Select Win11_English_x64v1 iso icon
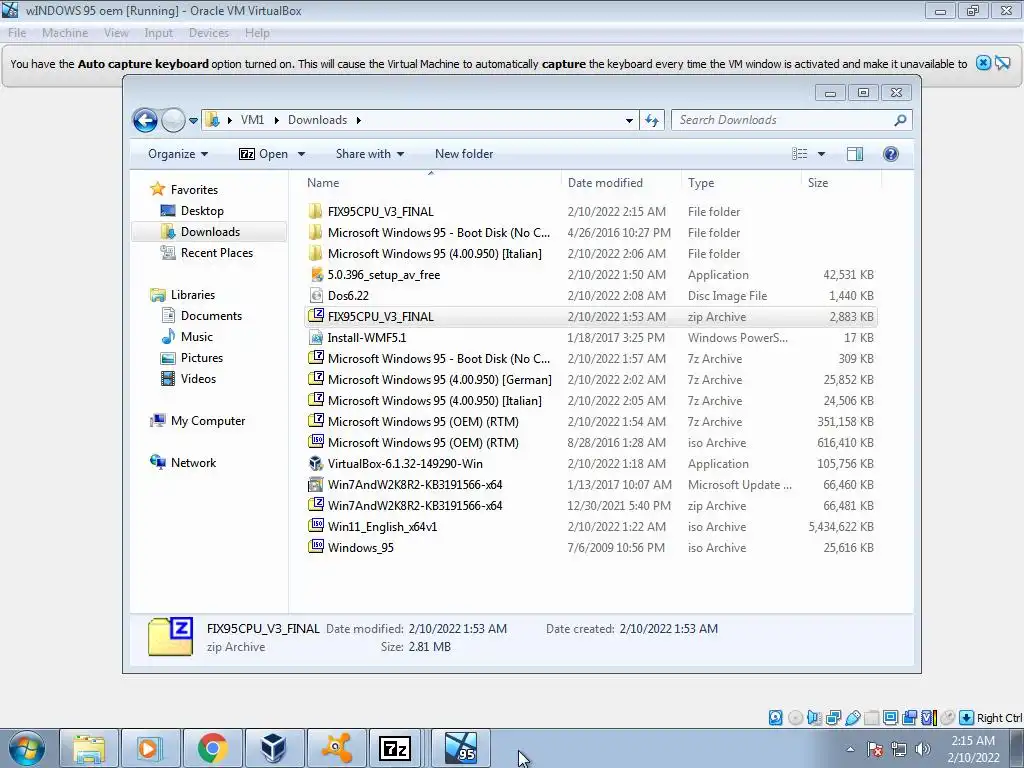Image resolution: width=1024 pixels, height=768 pixels. point(316,526)
